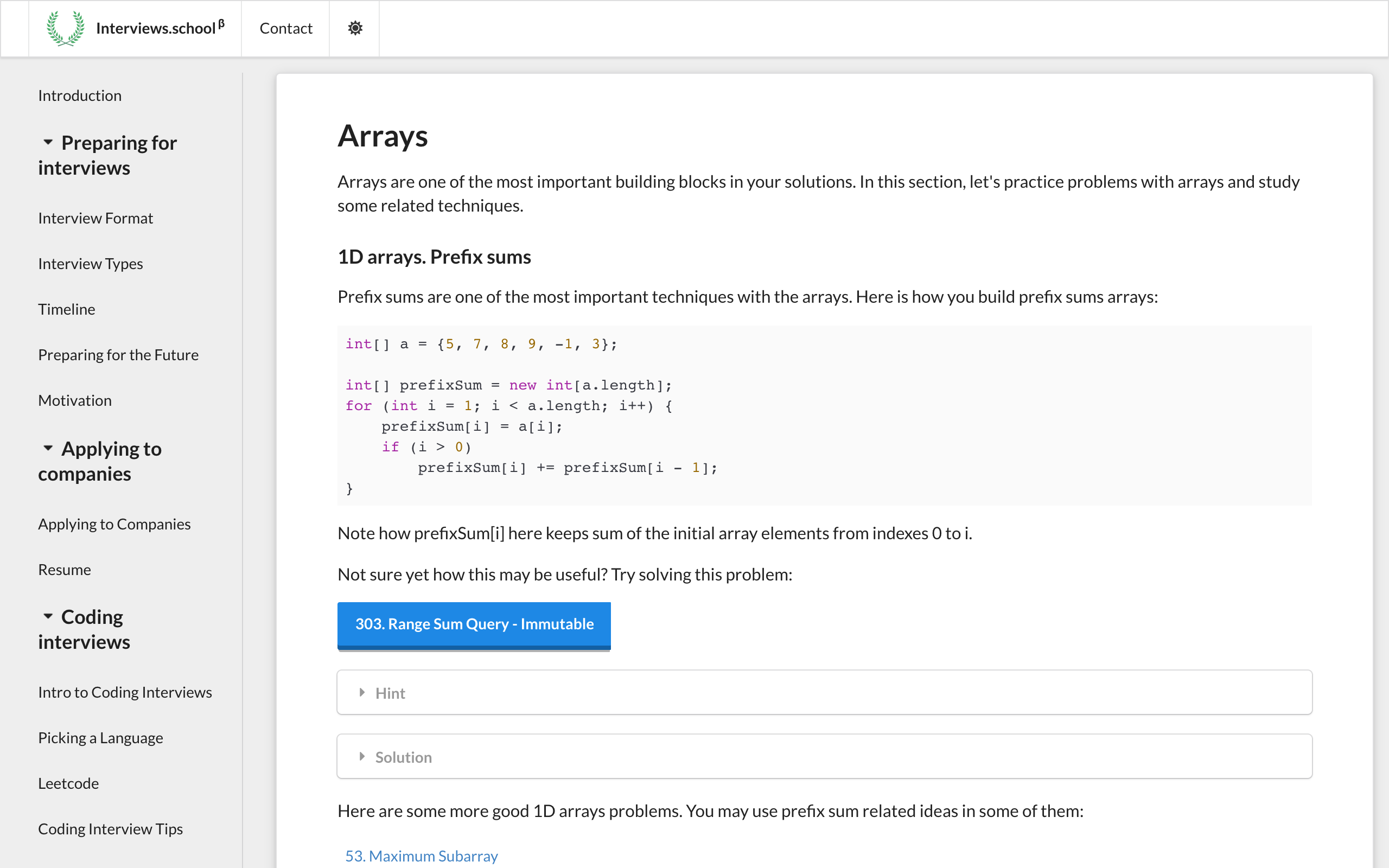The height and width of the screenshot is (868, 1389).
Task: Toggle dark mode sun icon
Action: (x=355, y=28)
